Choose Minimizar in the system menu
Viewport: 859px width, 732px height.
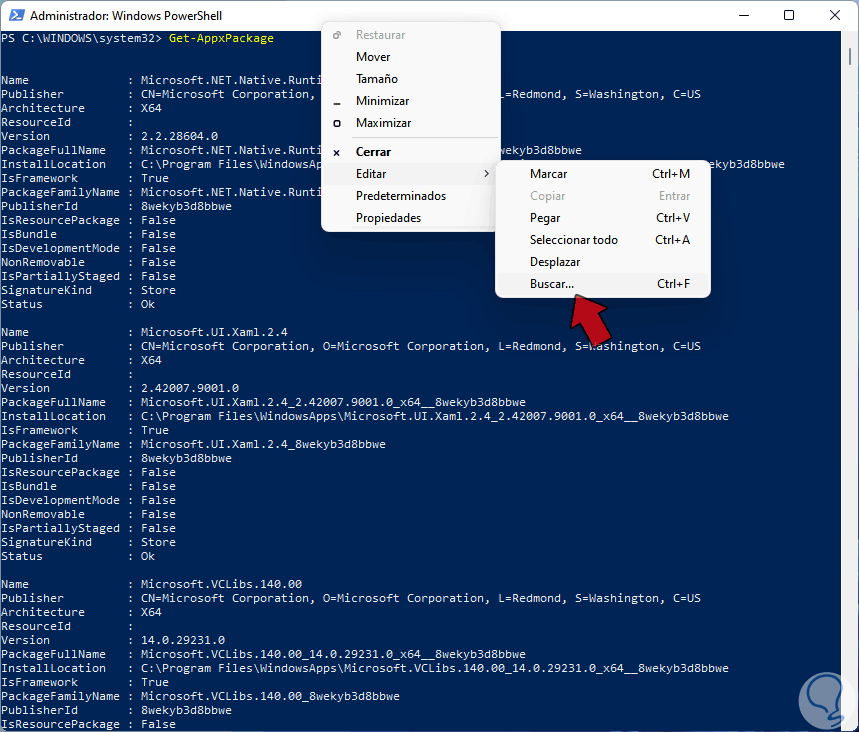(411, 101)
